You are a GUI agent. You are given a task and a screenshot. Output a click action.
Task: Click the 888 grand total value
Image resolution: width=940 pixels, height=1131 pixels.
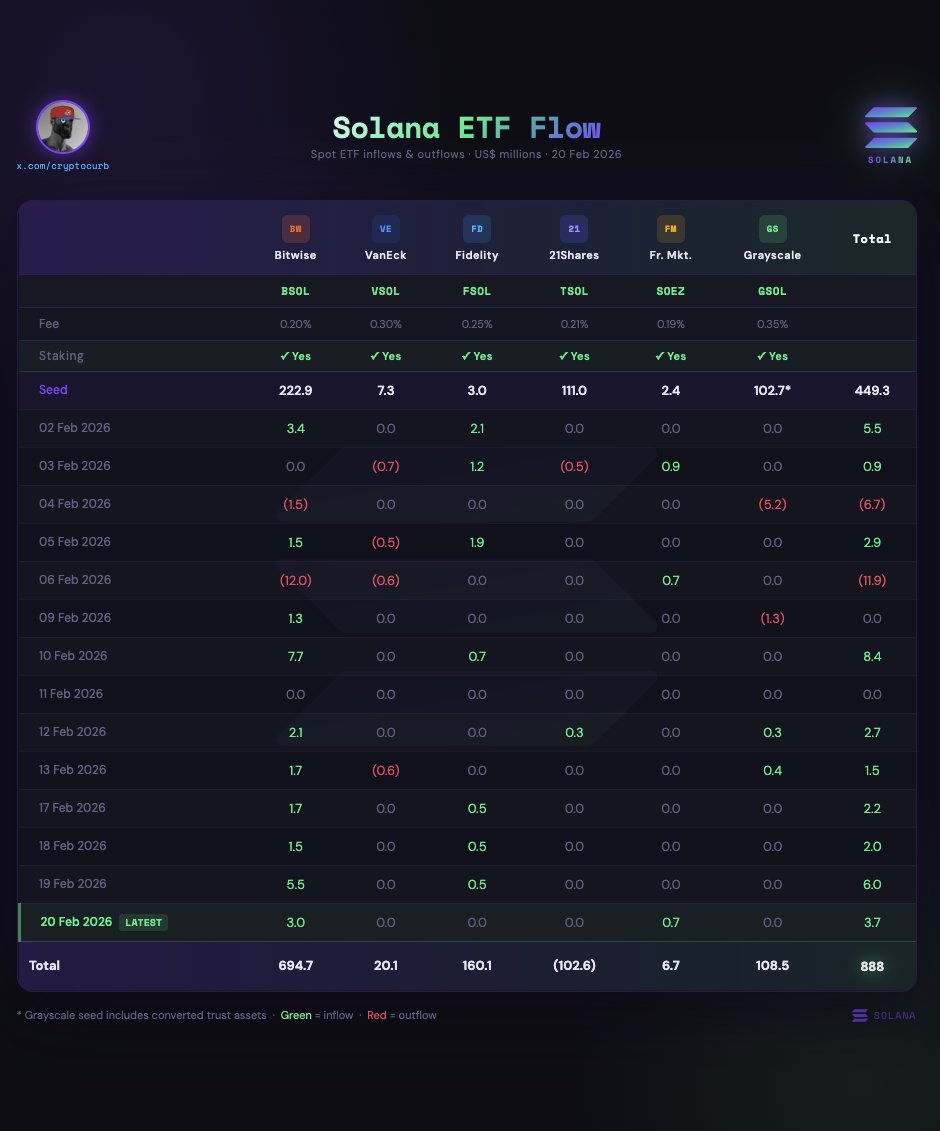[x=871, y=966]
